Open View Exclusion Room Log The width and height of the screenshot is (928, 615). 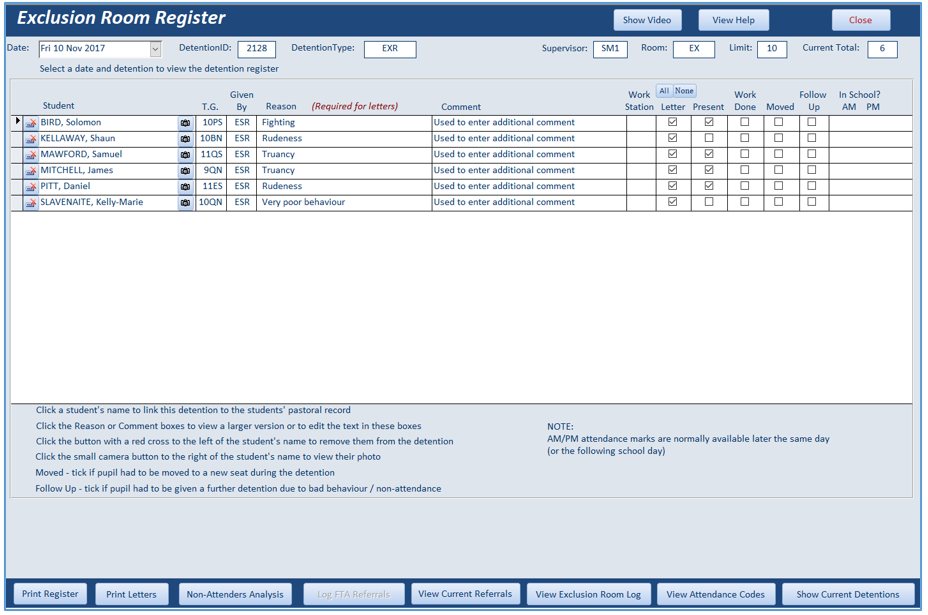pyautogui.click(x=588, y=594)
